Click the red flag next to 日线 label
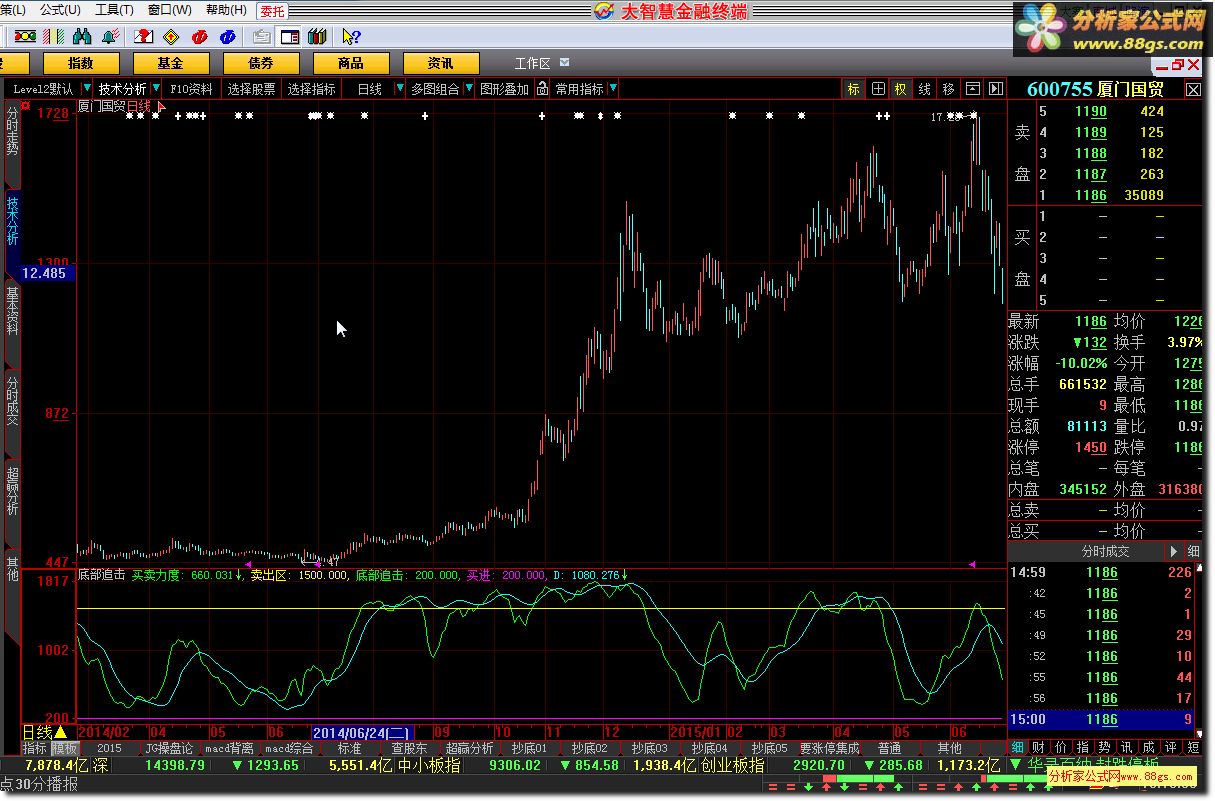 pos(161,104)
